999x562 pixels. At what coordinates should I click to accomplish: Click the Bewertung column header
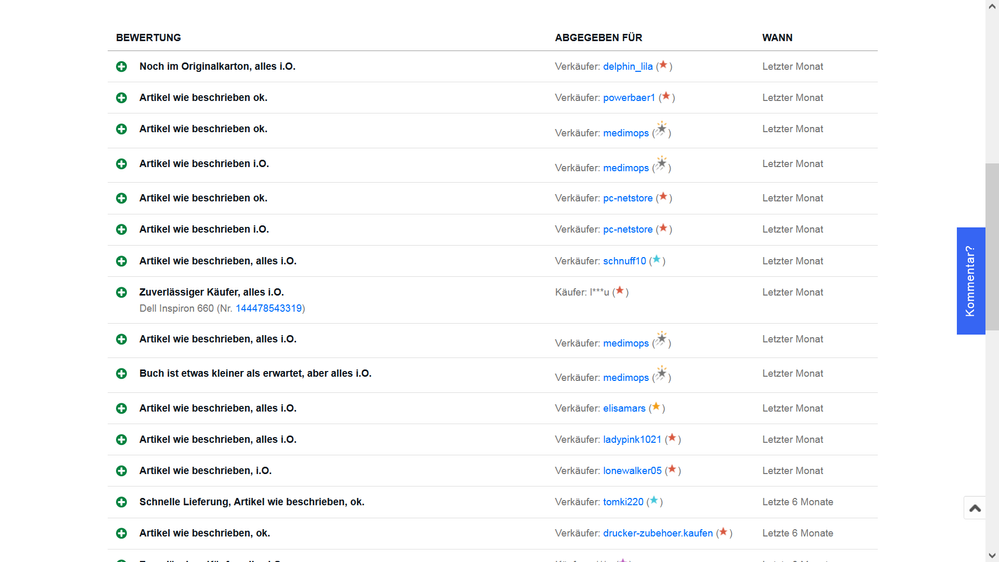coord(148,38)
